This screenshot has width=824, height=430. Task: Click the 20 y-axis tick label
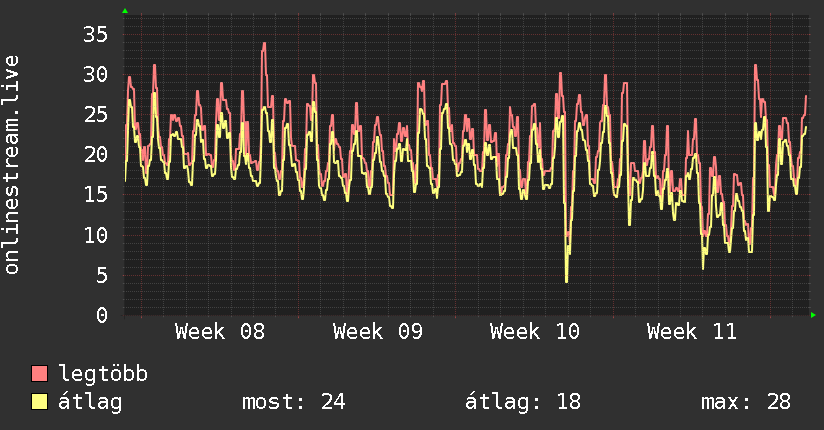pos(96,155)
